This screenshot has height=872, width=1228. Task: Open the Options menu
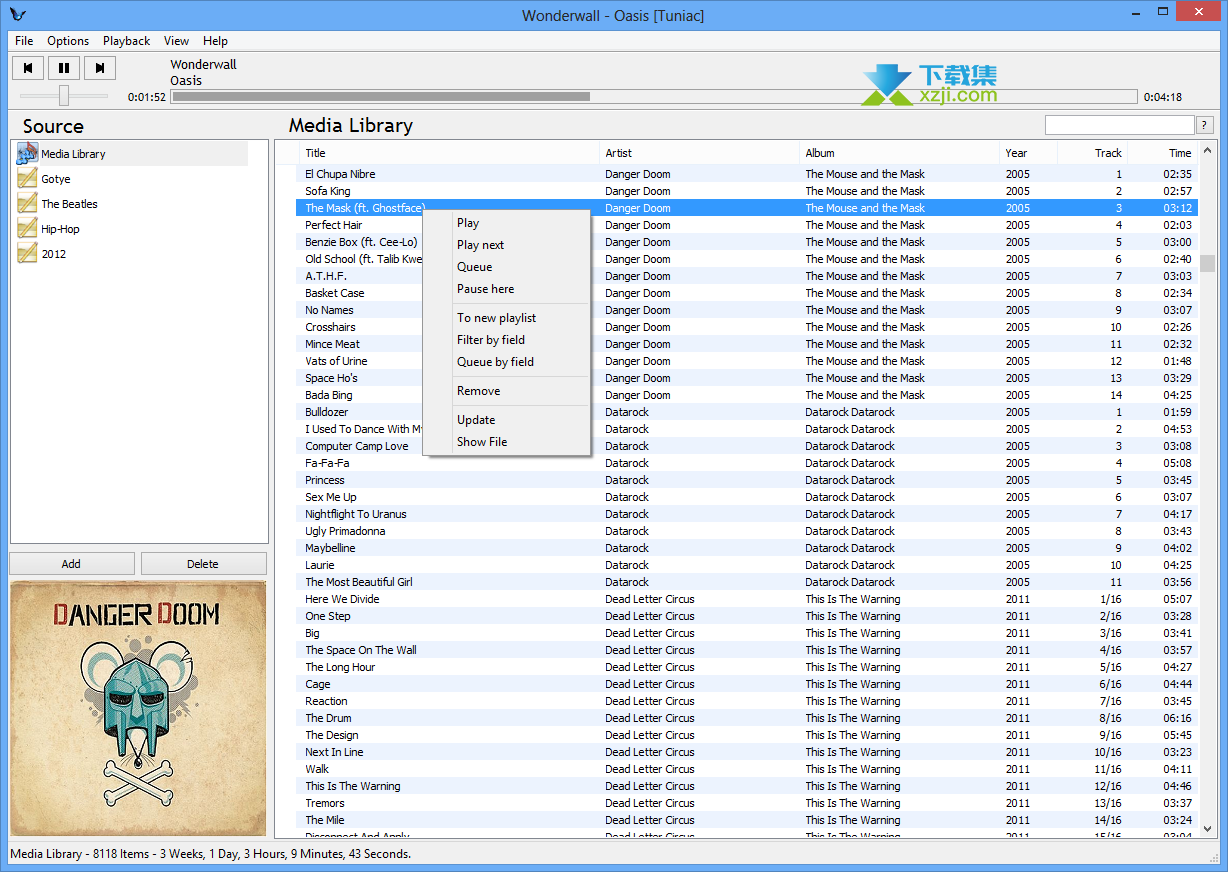tap(68, 41)
